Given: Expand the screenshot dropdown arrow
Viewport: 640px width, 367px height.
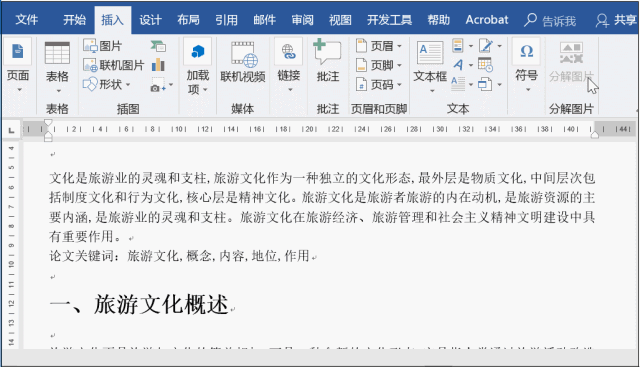Looking at the screenshot, I should coord(171,85).
